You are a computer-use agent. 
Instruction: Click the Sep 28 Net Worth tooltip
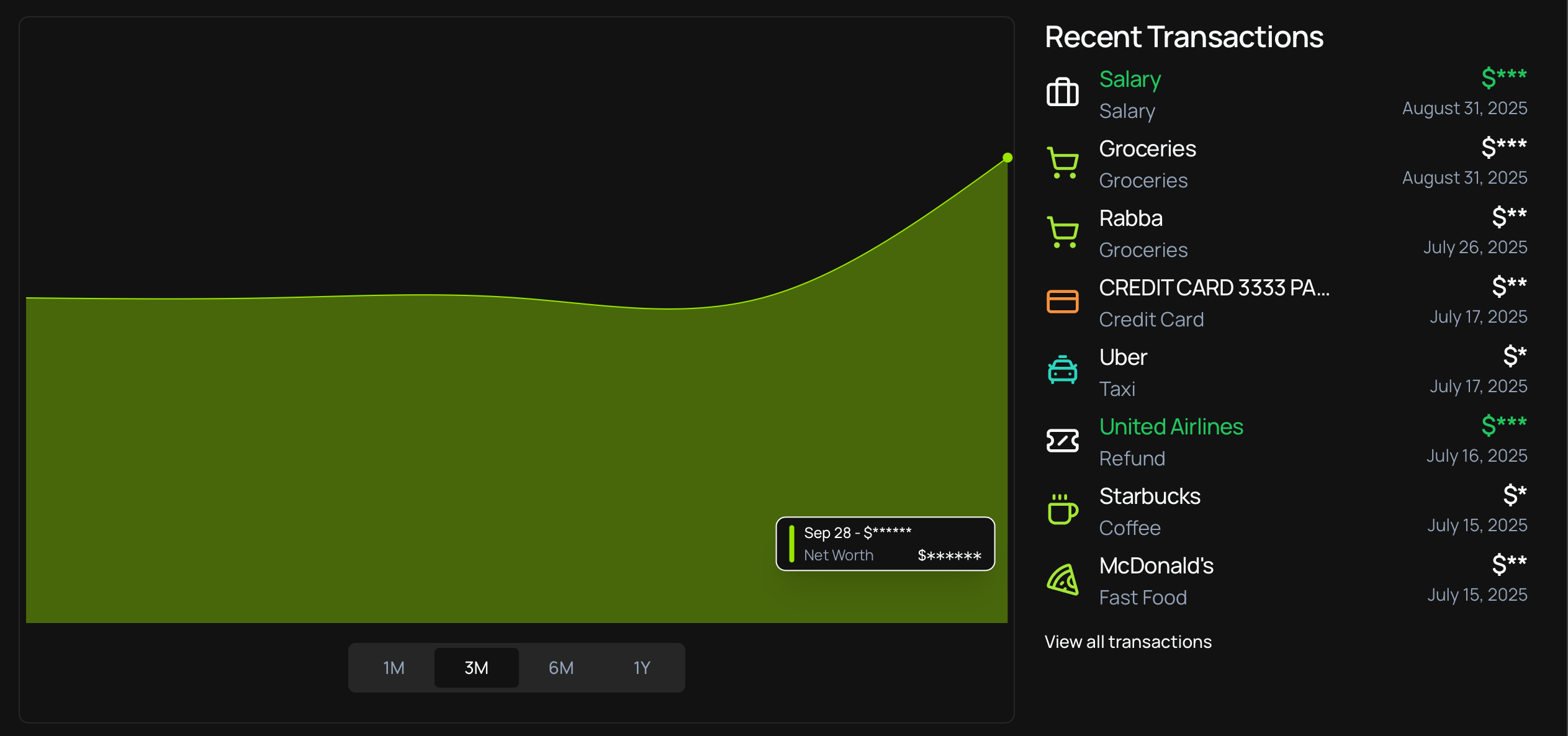pyautogui.click(x=885, y=544)
